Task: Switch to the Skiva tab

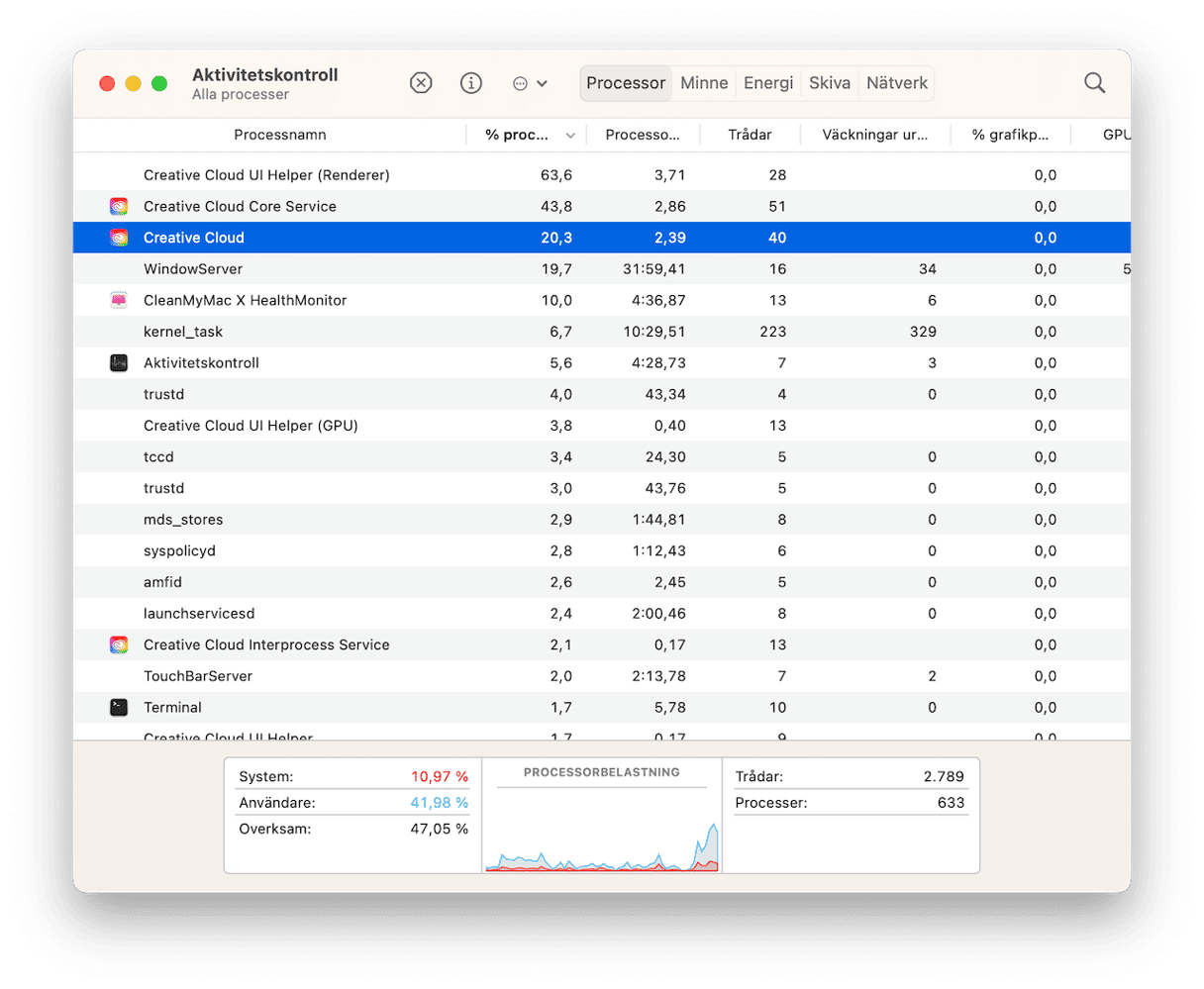Action: [x=830, y=83]
